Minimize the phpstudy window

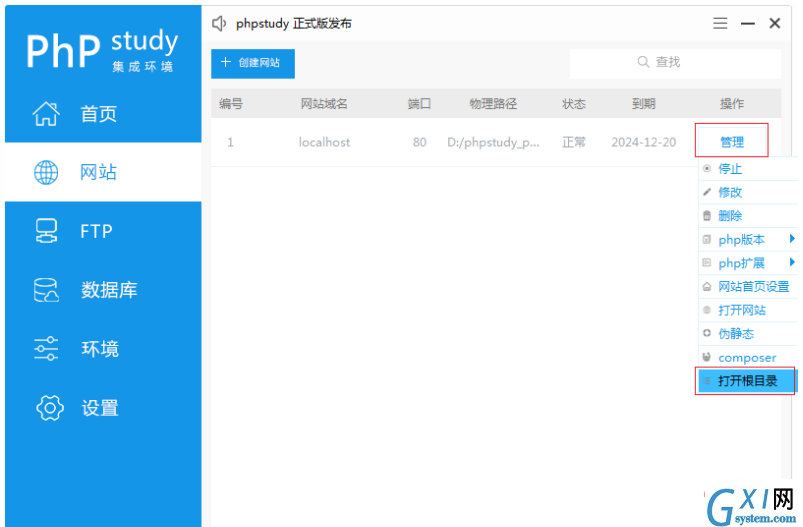(748, 24)
